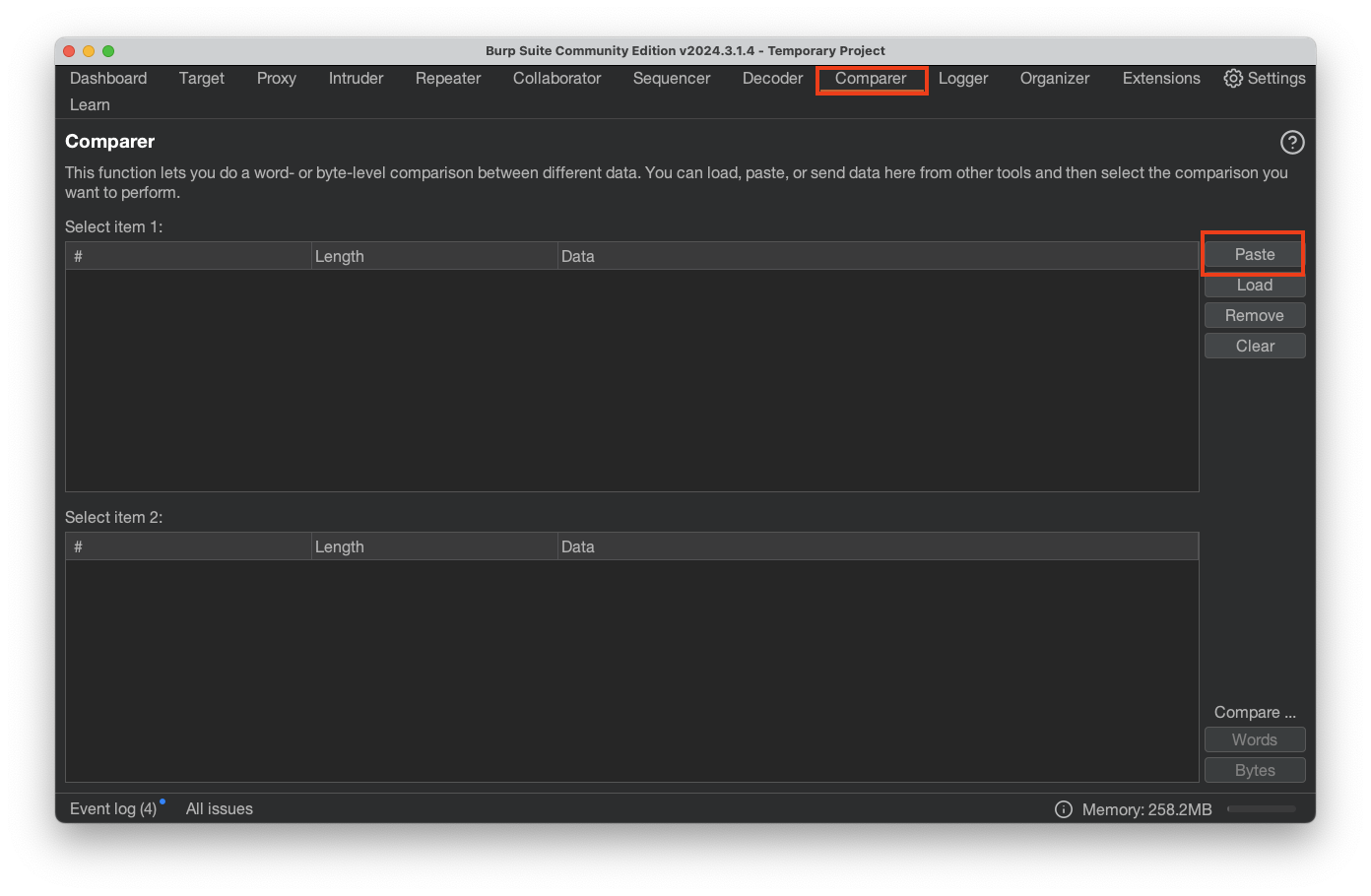Click the Memory: 258.2MB status text

1147,809
